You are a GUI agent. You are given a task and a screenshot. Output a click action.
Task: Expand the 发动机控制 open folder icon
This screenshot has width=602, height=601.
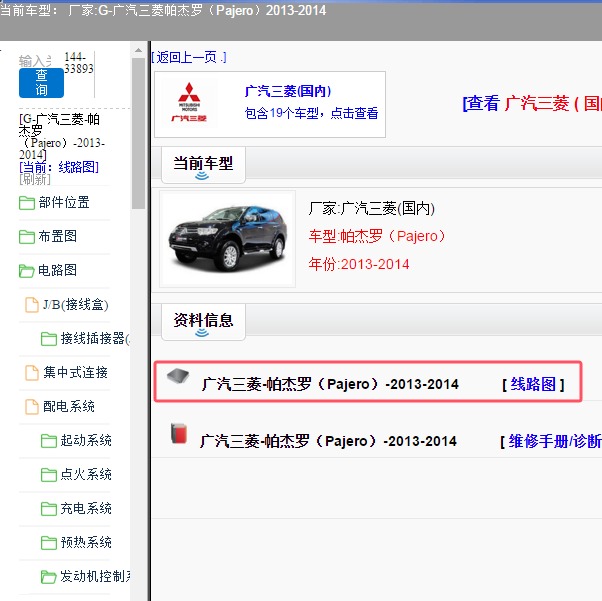[49, 577]
